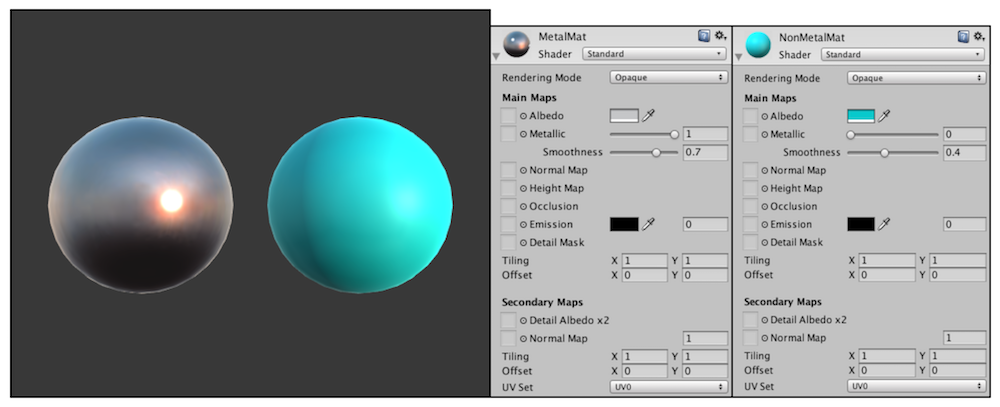
Task: Click NonMetalMat Albedo texture slot
Action: tap(751, 116)
